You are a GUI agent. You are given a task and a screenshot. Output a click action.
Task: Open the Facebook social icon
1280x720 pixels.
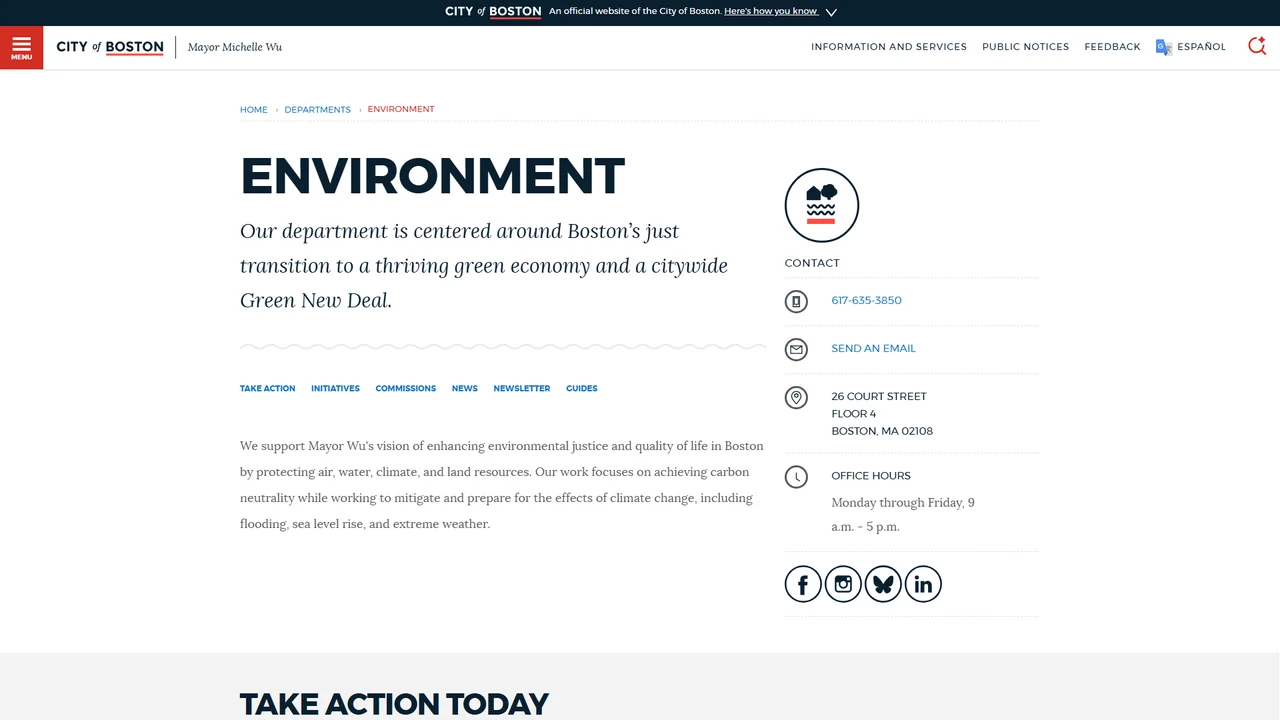pos(803,584)
